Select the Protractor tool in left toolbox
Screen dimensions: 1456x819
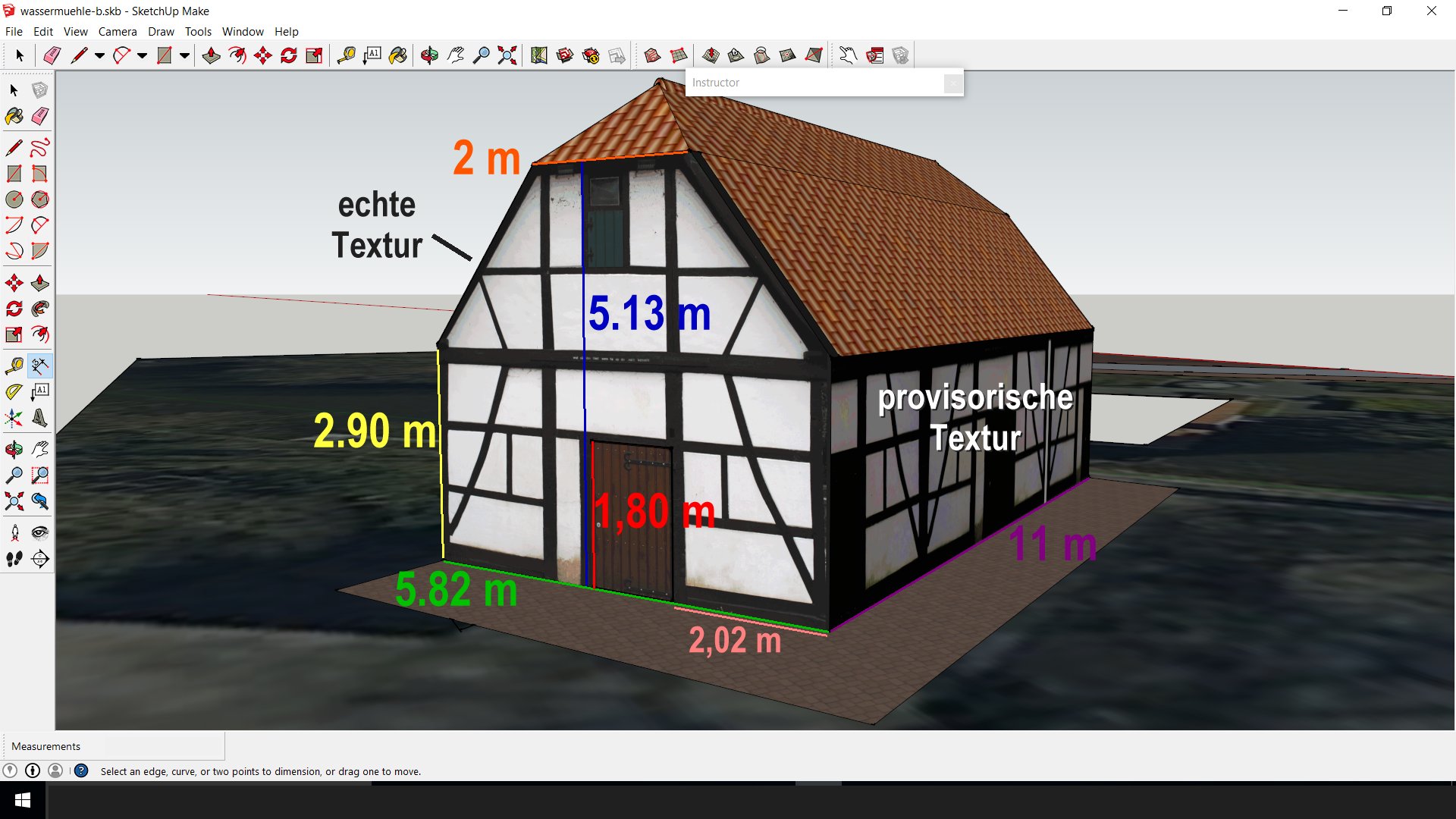14,391
